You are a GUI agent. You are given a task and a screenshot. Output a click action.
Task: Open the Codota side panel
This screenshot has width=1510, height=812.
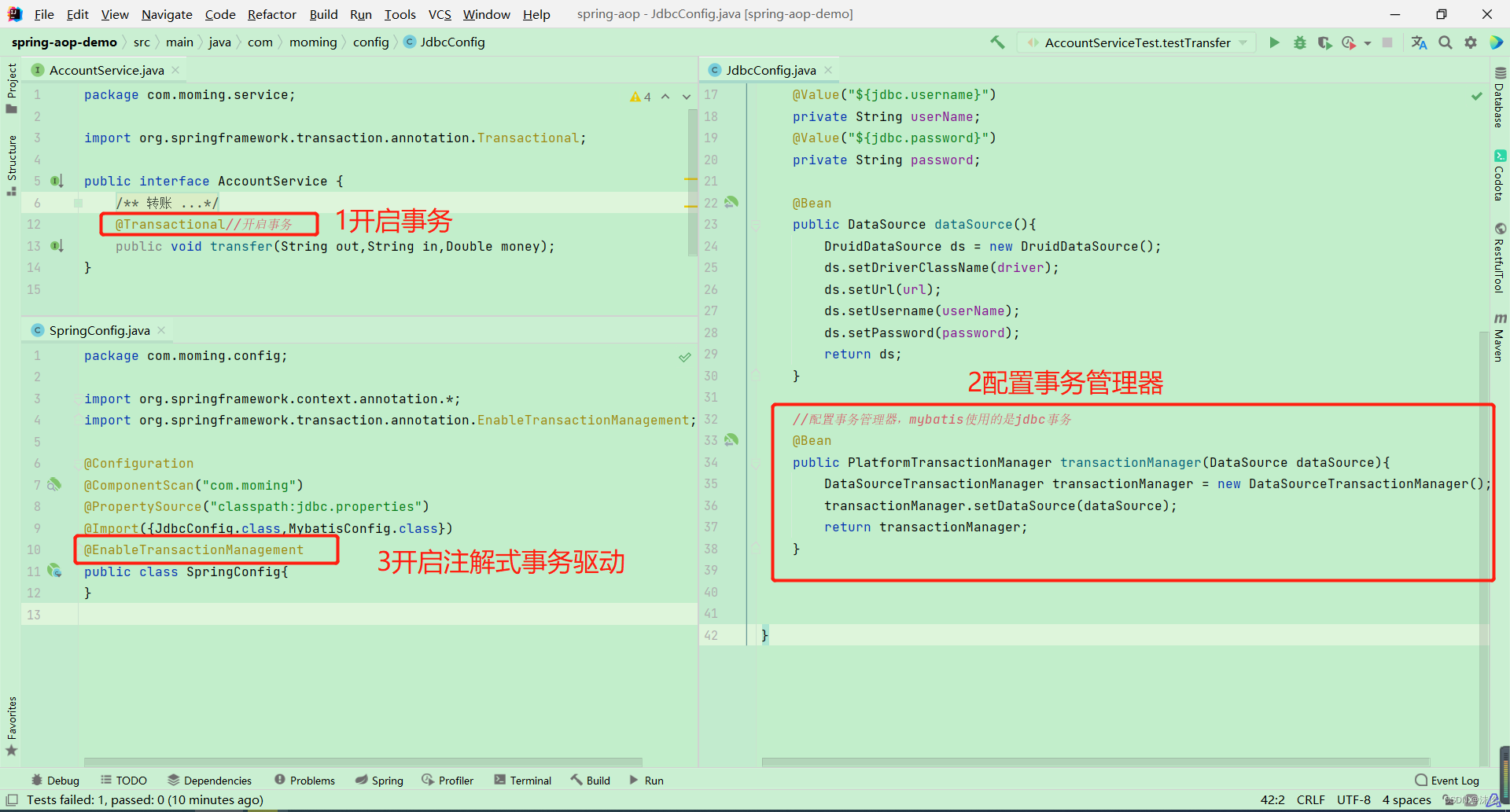coord(1500,175)
